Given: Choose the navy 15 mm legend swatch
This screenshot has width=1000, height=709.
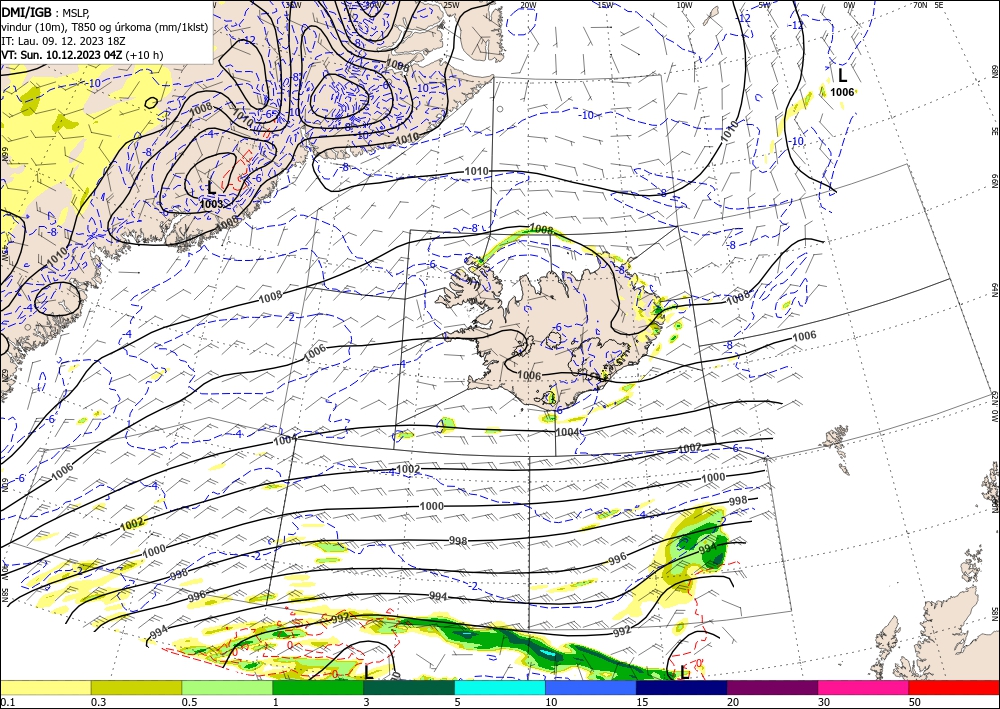Looking at the screenshot, I should [682, 687].
